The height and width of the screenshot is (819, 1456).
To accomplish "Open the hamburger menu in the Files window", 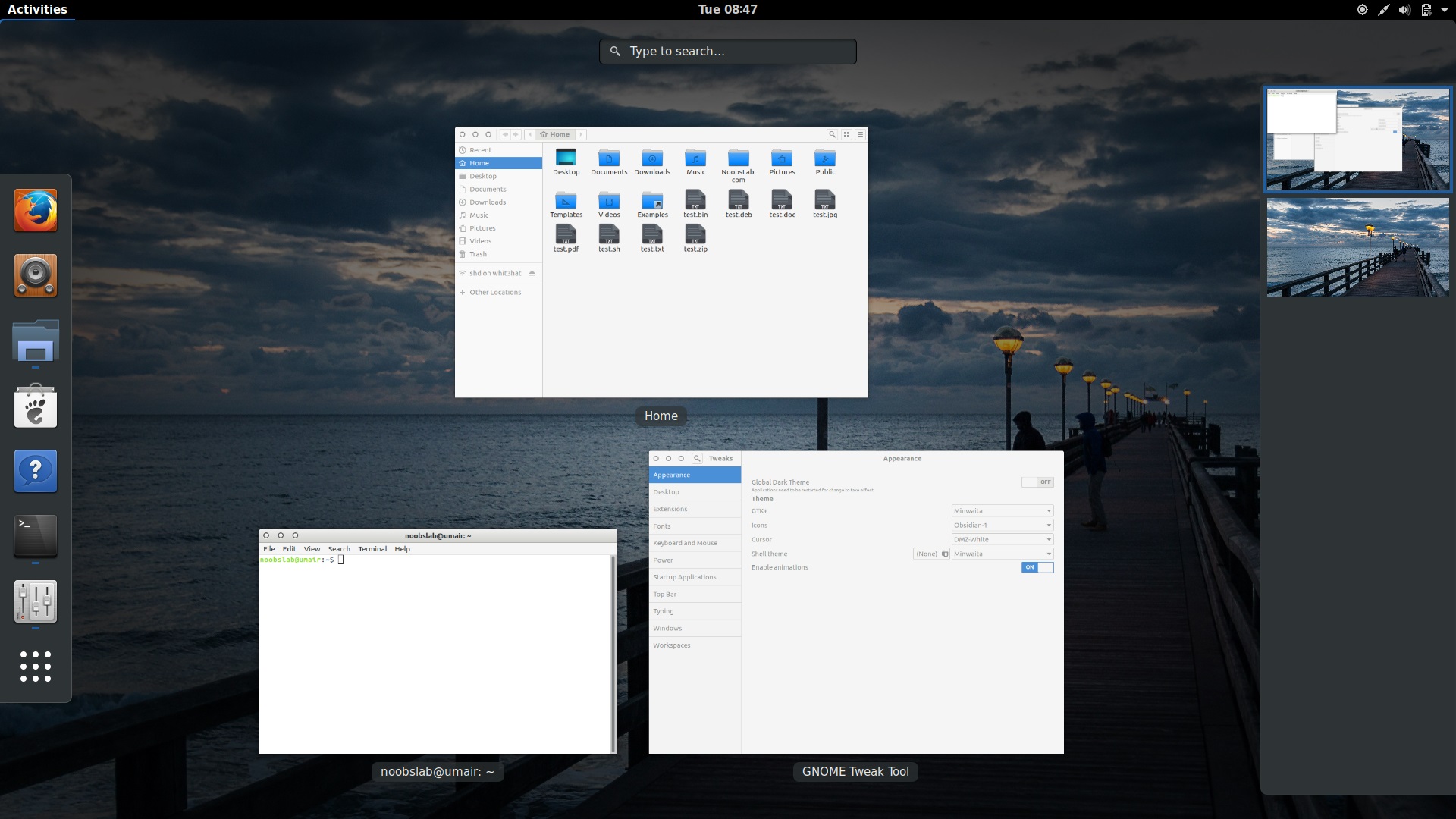I will coord(859,134).
